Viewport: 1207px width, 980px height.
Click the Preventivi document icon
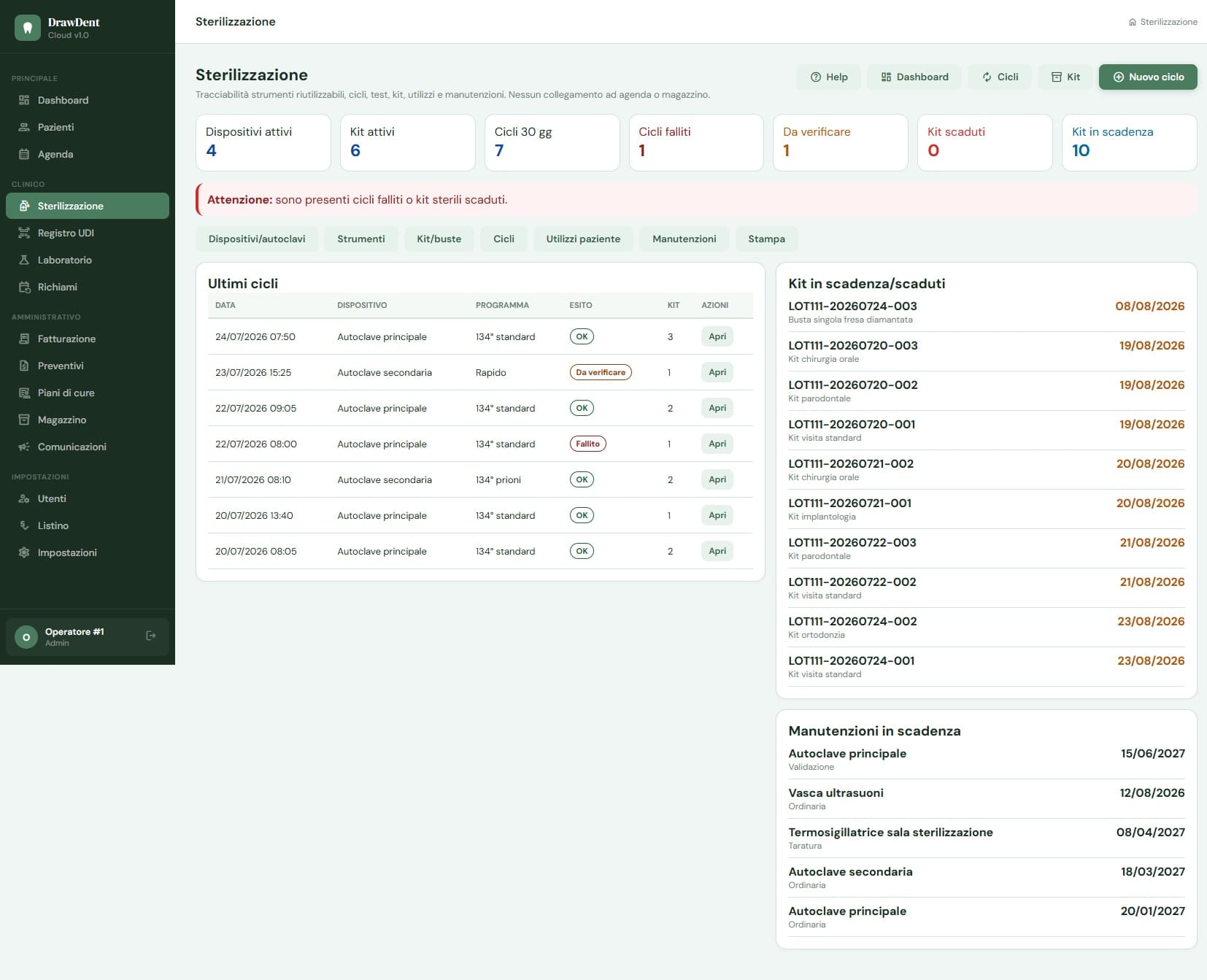pyautogui.click(x=24, y=366)
